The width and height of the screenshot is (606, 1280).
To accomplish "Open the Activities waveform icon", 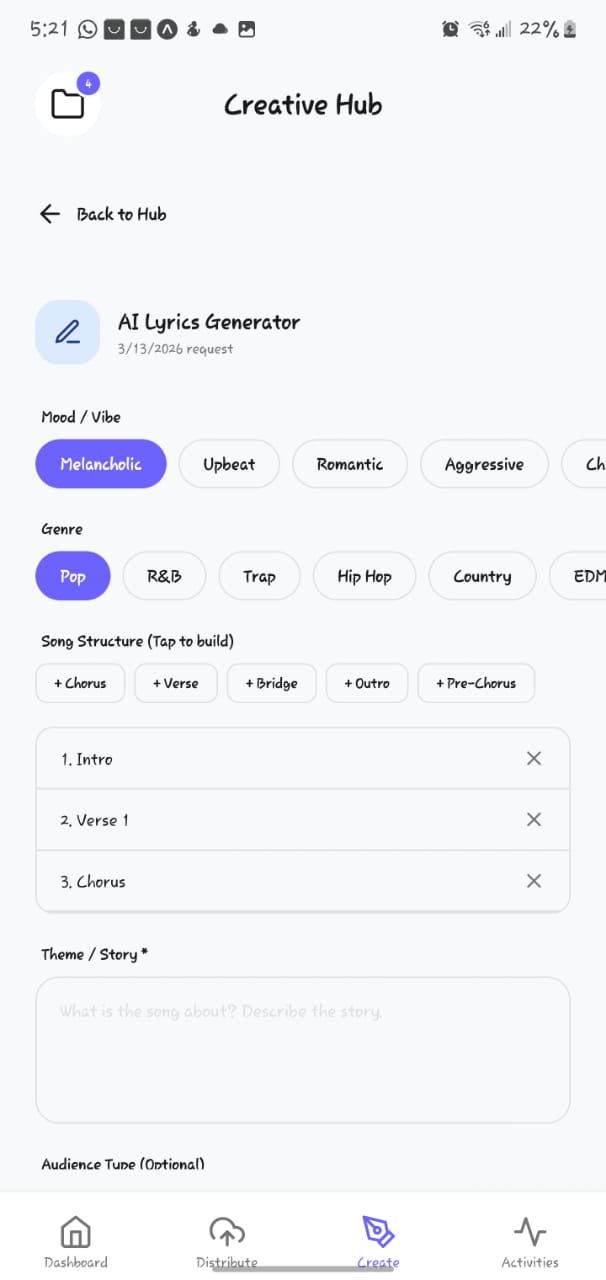I will (529, 1231).
